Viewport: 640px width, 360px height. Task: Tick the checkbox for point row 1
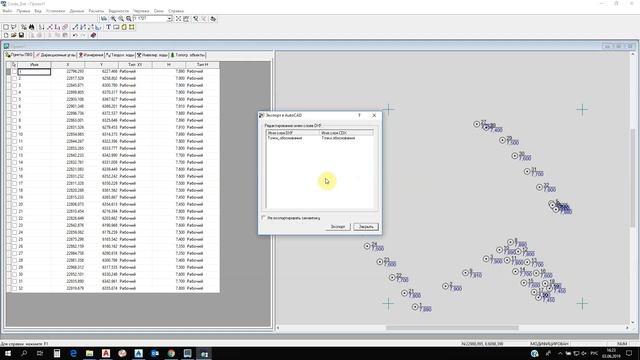[14, 71]
